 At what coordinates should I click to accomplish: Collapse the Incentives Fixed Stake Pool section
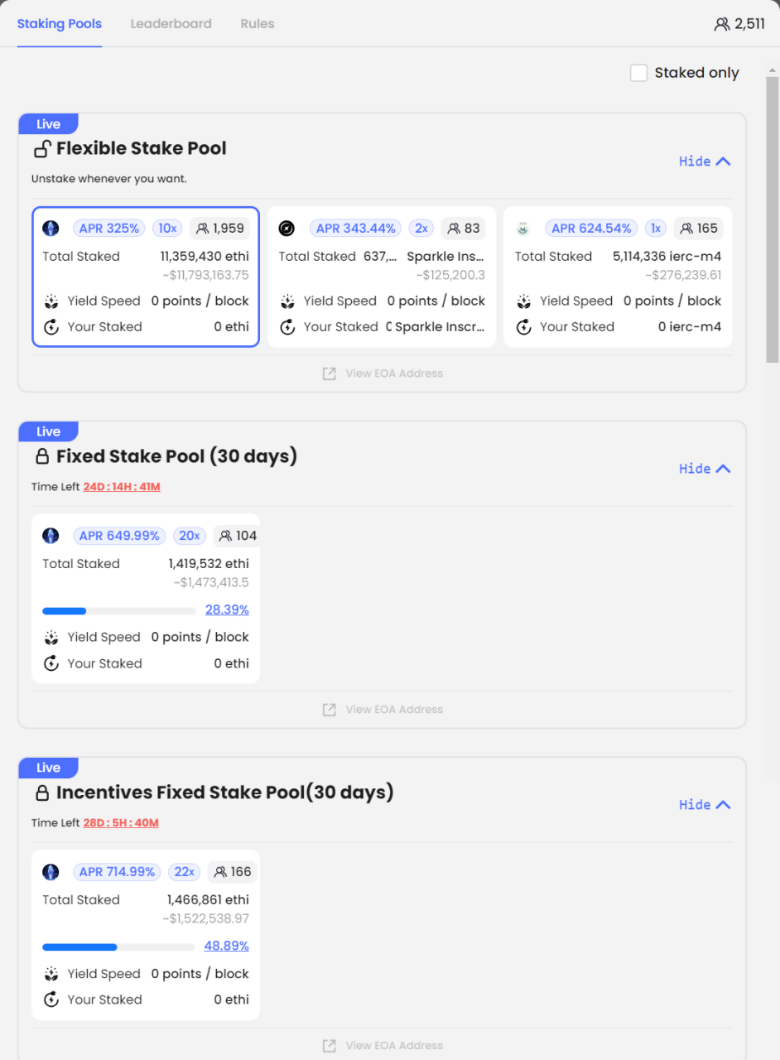[x=704, y=805]
